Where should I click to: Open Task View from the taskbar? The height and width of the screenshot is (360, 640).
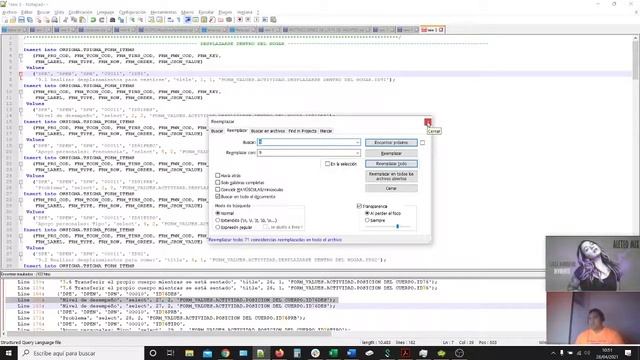pyautogui.click(x=171, y=353)
